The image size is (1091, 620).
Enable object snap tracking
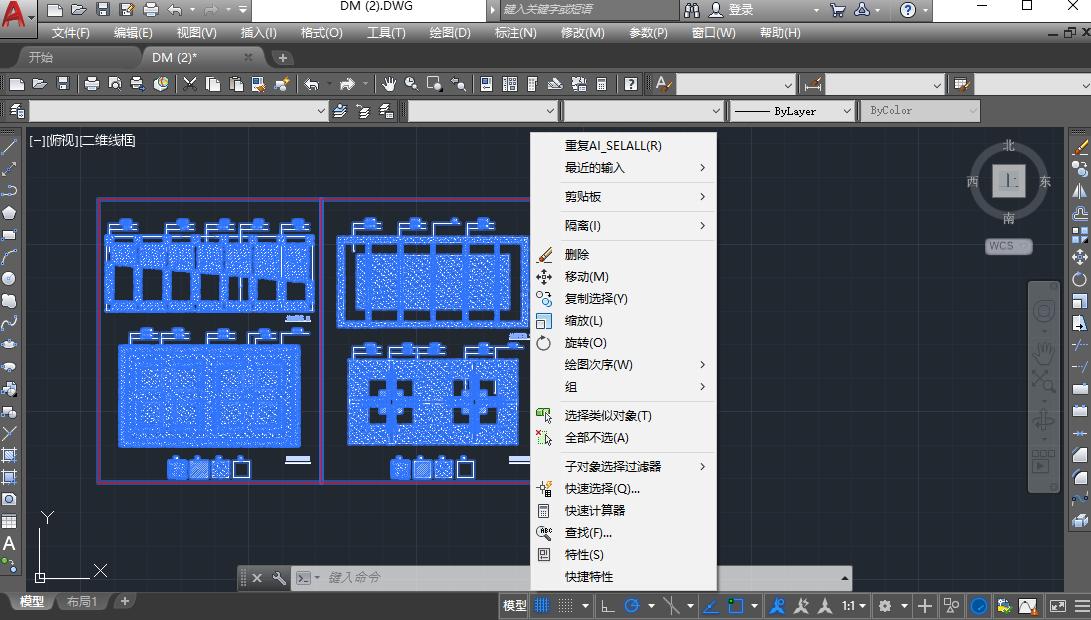point(711,605)
